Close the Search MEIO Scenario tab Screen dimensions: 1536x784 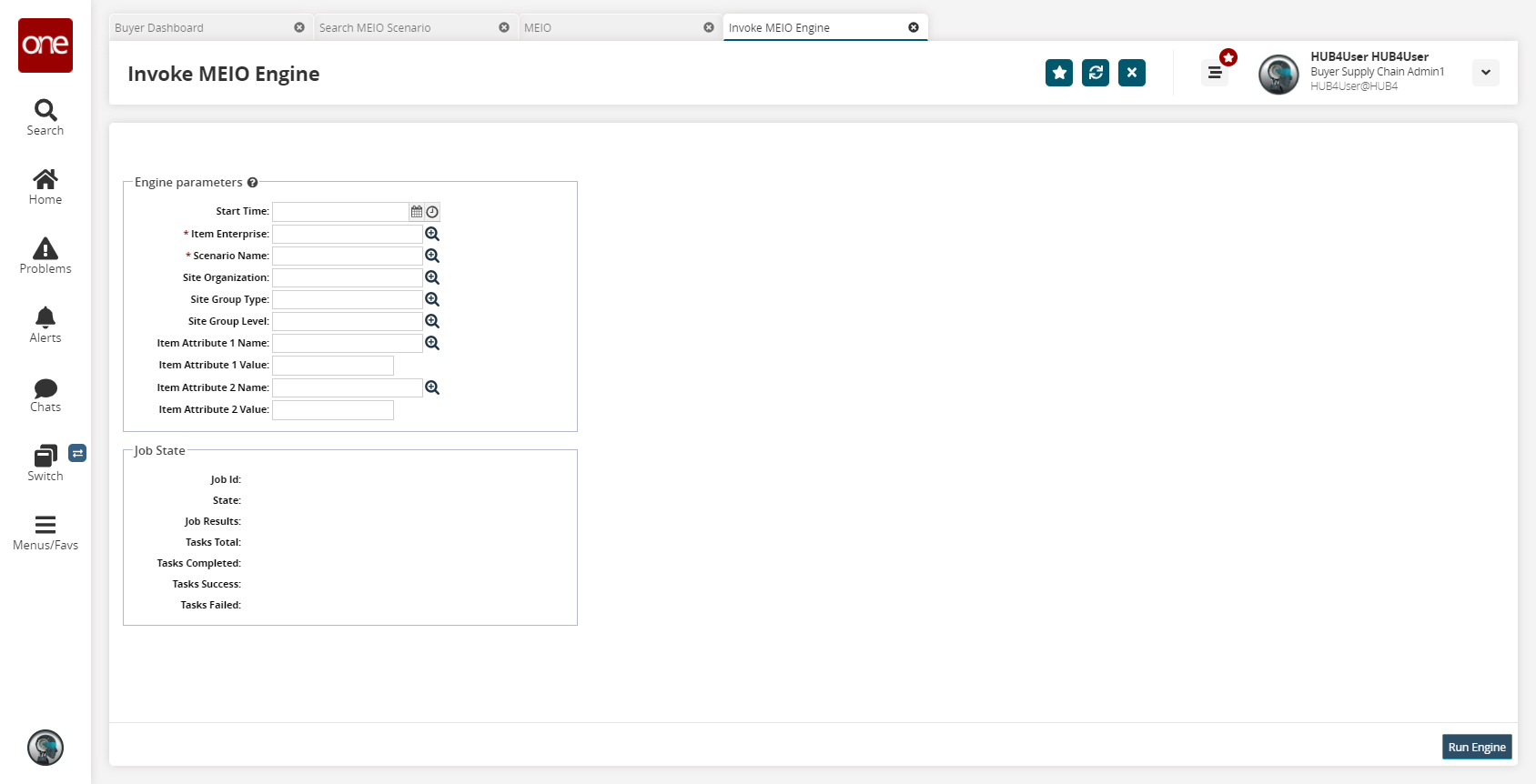click(x=504, y=27)
